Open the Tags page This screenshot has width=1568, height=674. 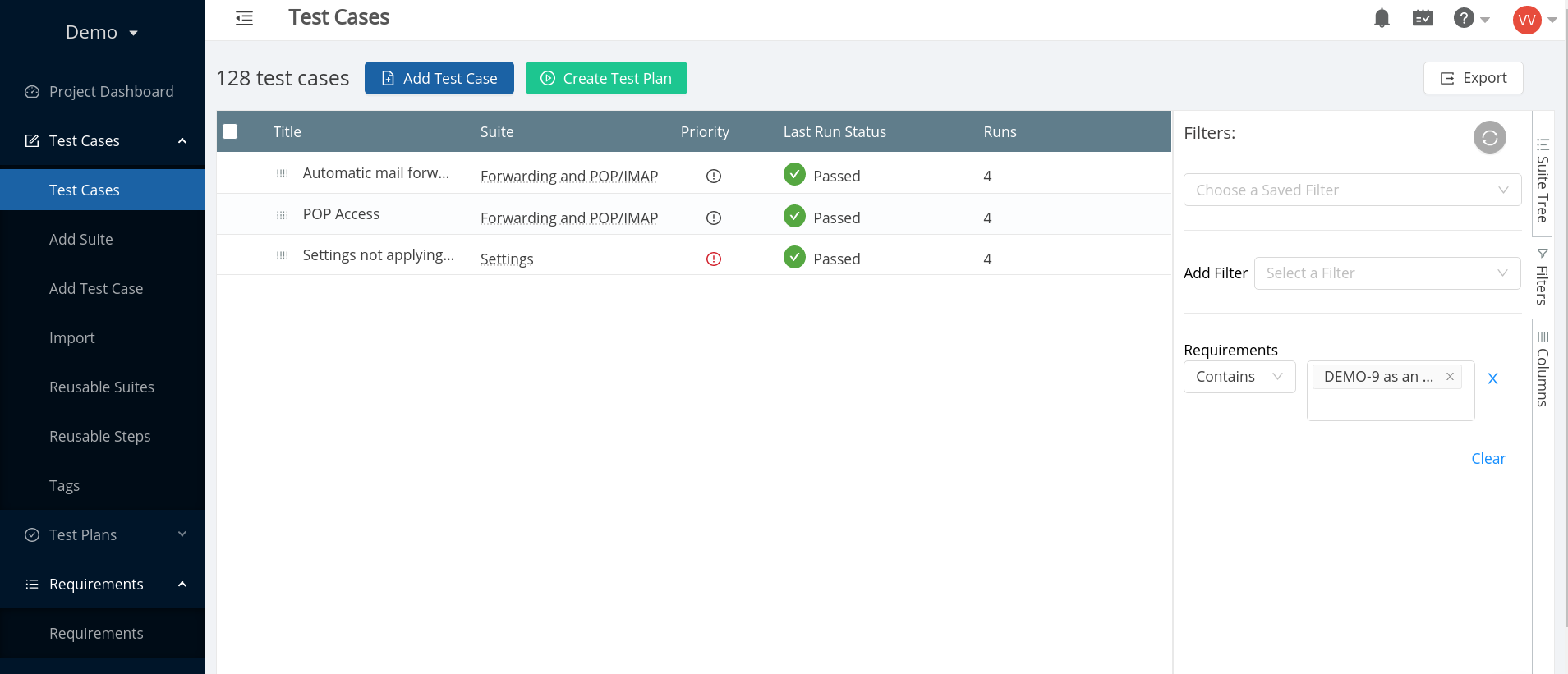[64, 486]
